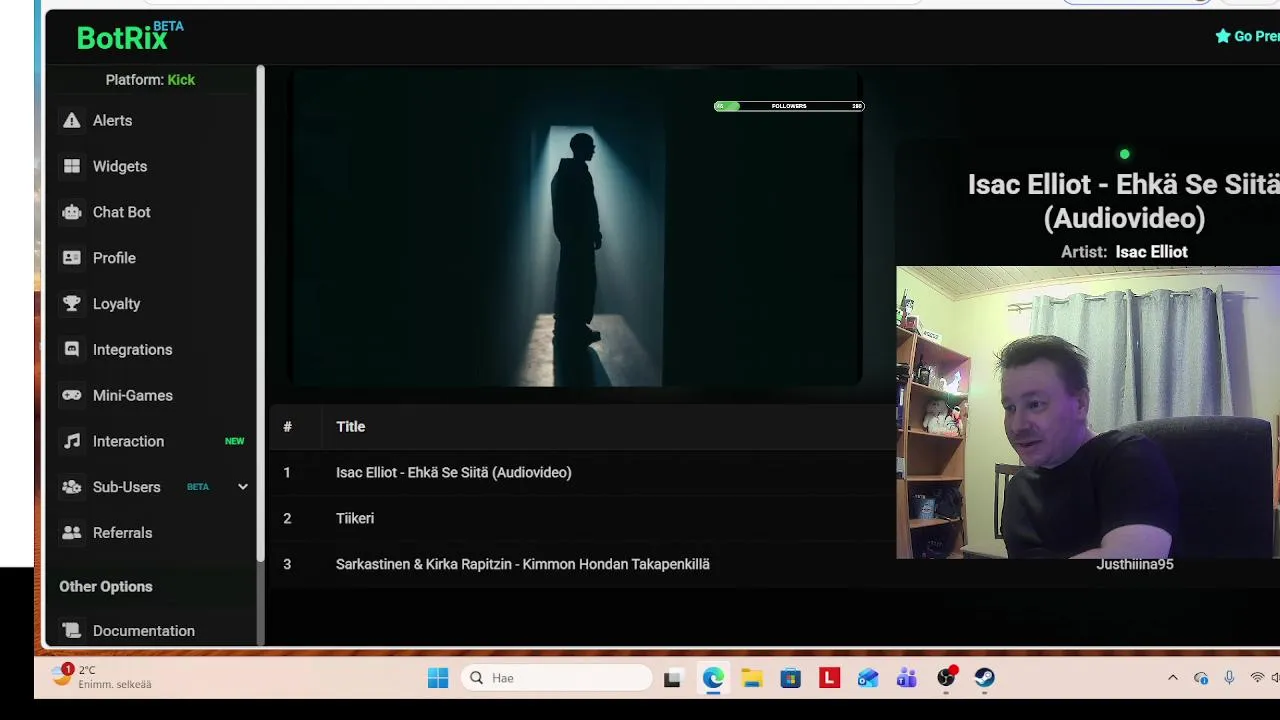1280x720 pixels.
Task: Click the followers progress bar on the video
Action: 789,106
